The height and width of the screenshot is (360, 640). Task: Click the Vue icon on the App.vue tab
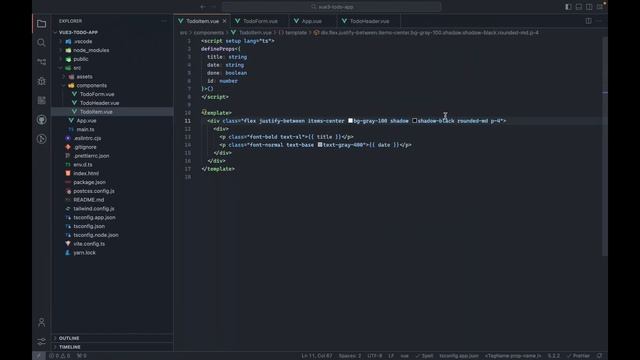[296, 21]
